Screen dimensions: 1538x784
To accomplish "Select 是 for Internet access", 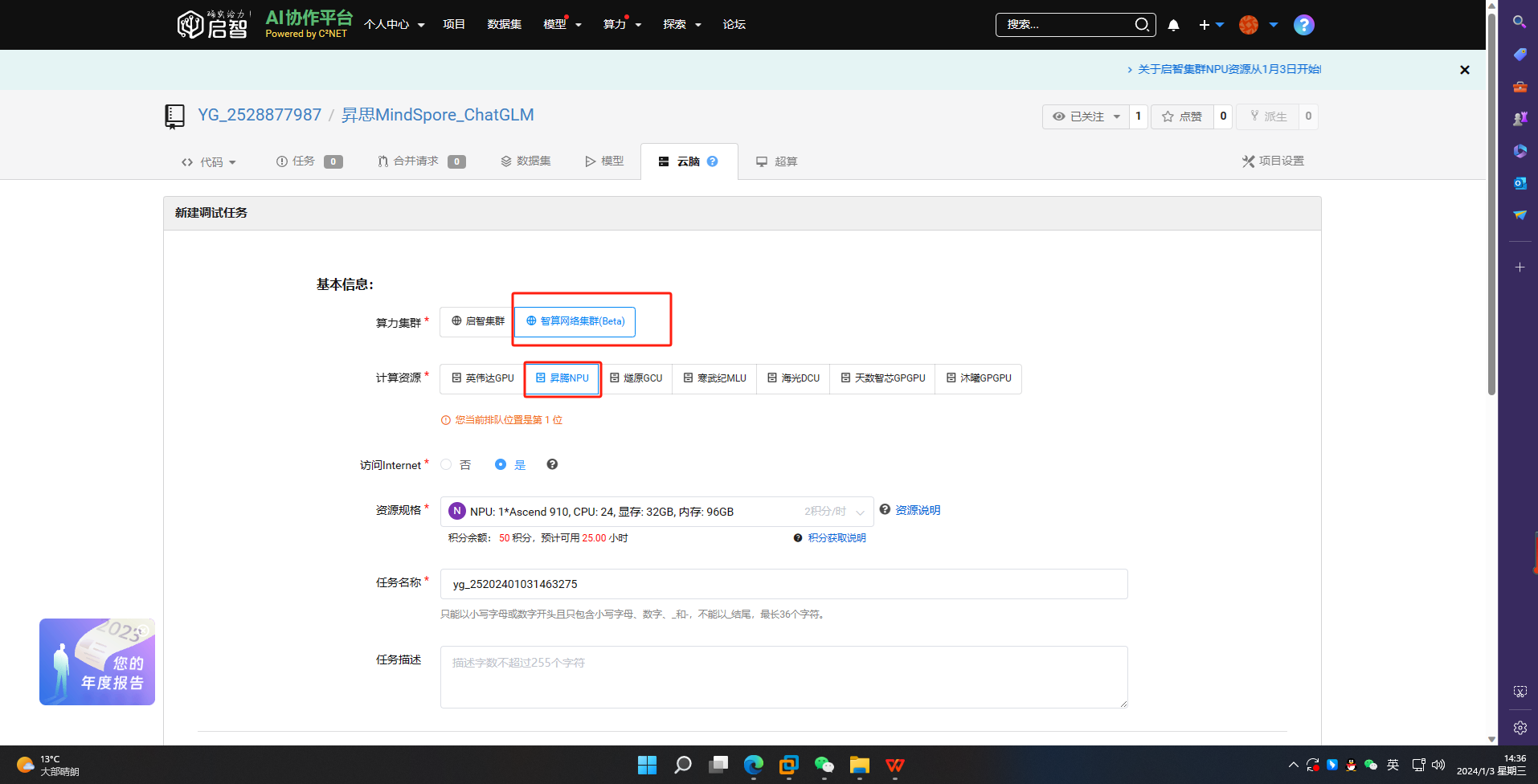I will click(501, 464).
